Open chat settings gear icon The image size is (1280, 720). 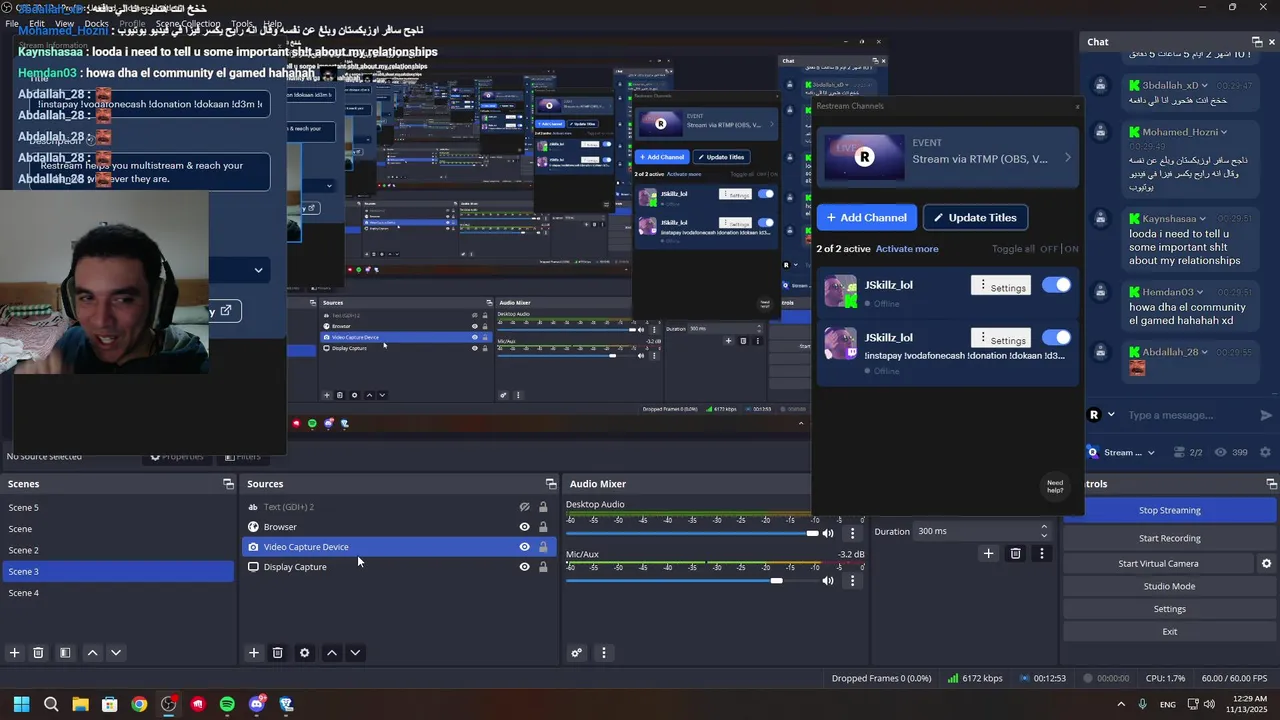coord(1266,452)
